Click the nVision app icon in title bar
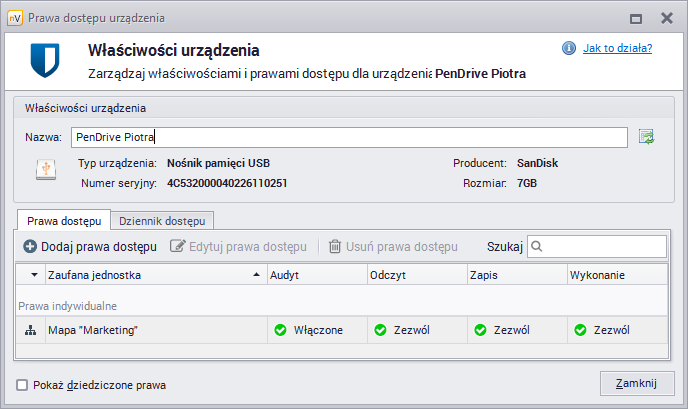688x409 pixels. click(14, 18)
